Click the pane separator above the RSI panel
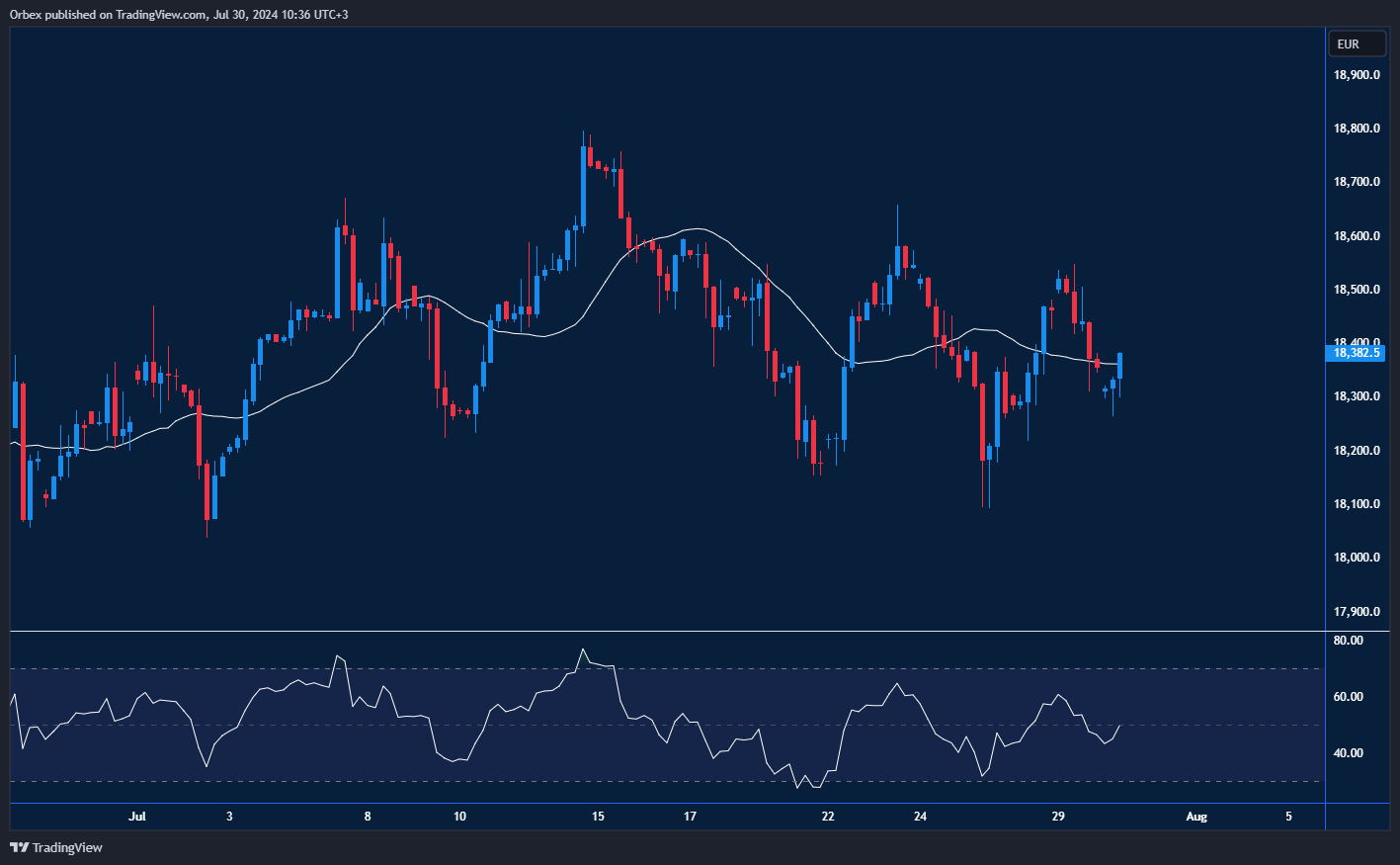1400x865 pixels. coord(692,631)
